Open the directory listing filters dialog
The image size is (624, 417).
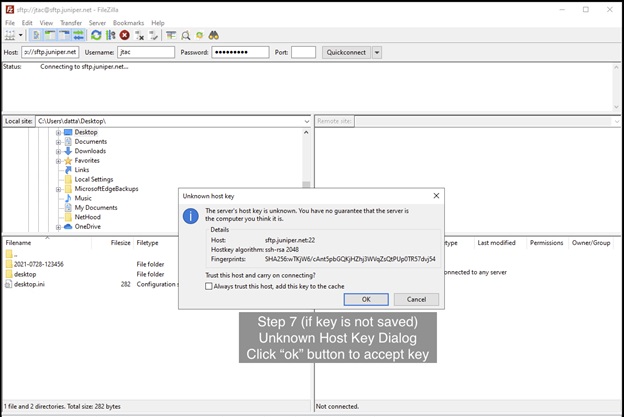click(x=171, y=35)
